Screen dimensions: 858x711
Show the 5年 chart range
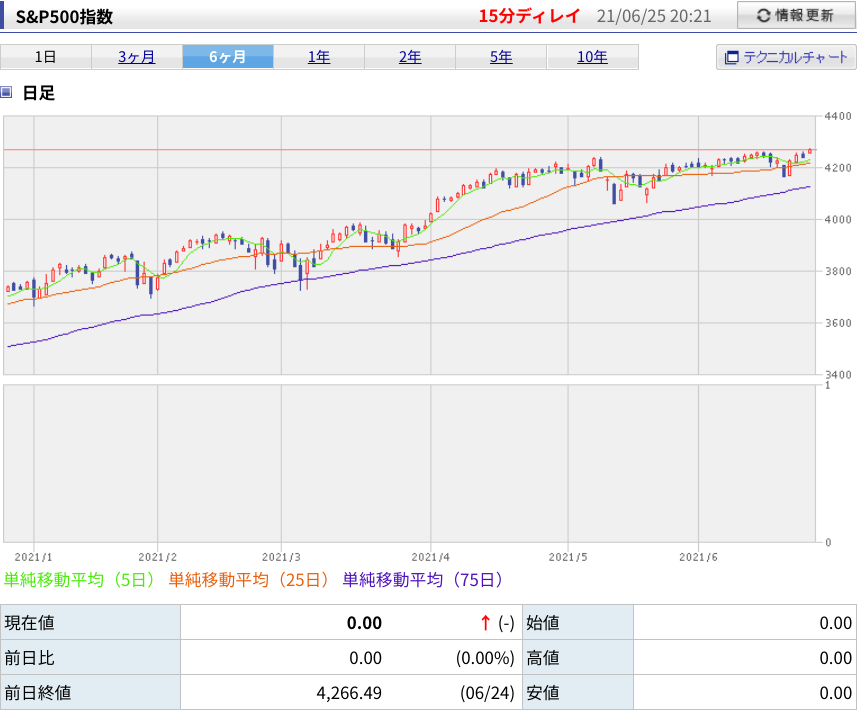click(501, 57)
